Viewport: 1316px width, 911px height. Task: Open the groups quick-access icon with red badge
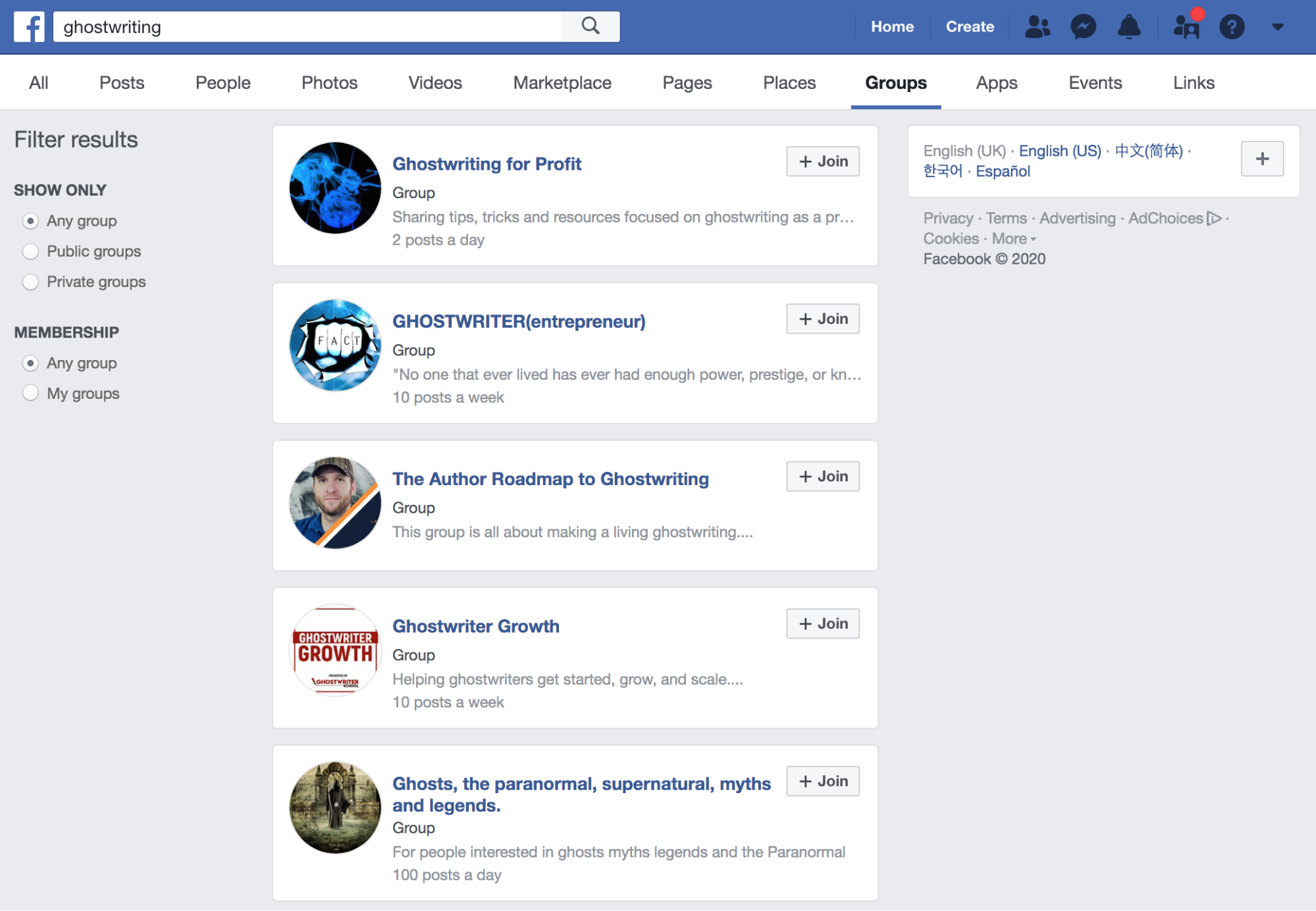pos(1186,26)
